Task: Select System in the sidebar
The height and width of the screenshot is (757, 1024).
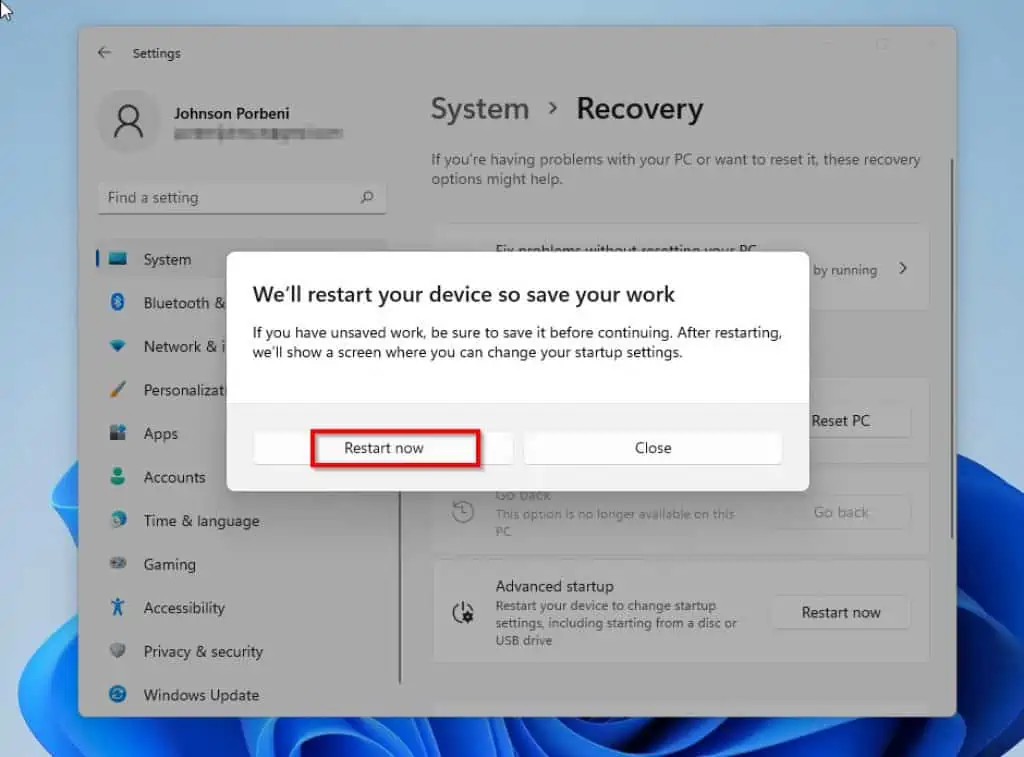Action: (x=166, y=259)
